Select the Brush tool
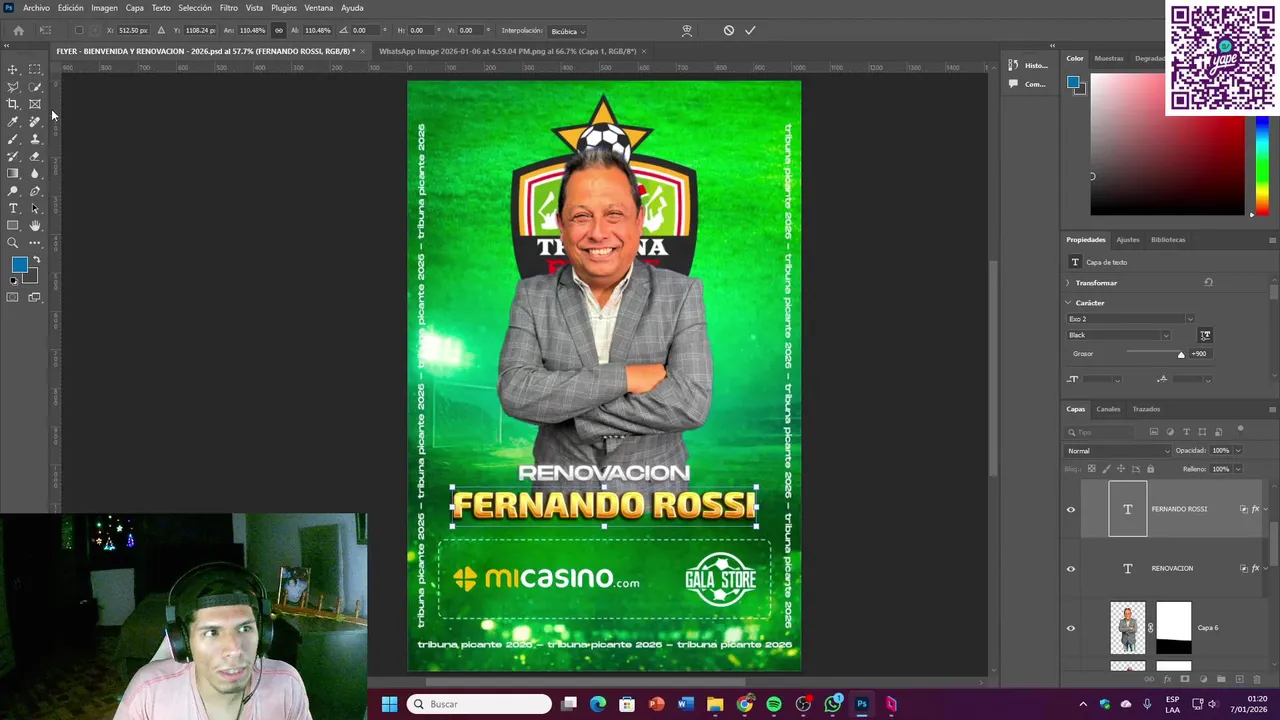1280x720 pixels. click(x=13, y=139)
